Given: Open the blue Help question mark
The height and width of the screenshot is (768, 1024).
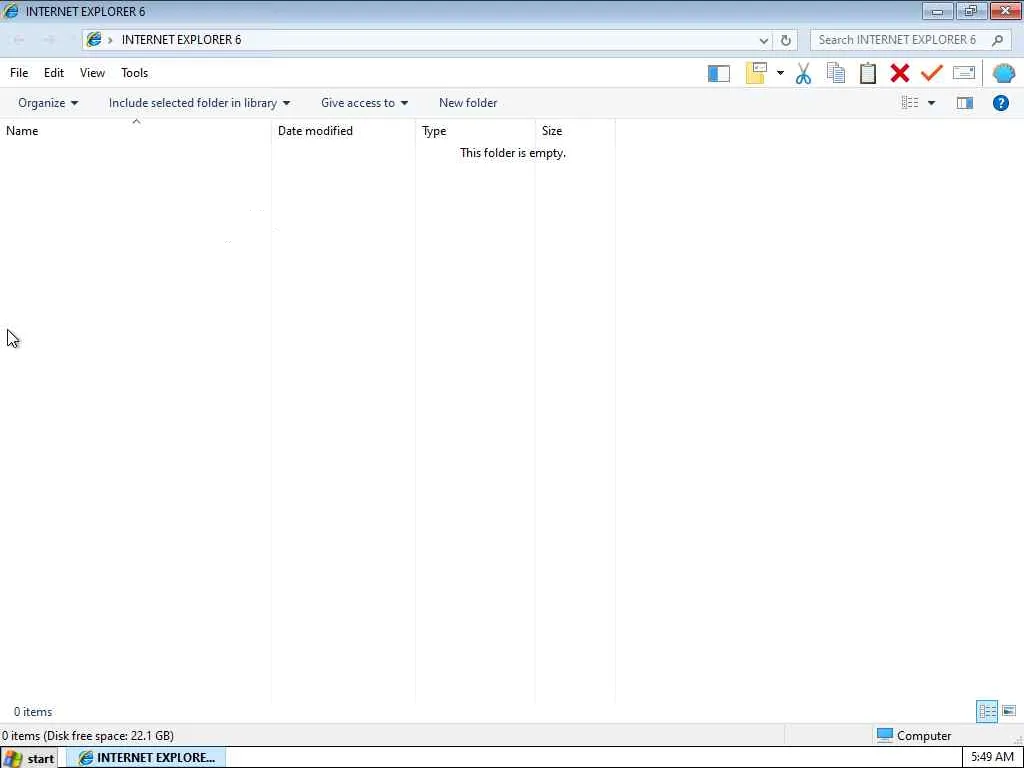Looking at the screenshot, I should (1000, 103).
